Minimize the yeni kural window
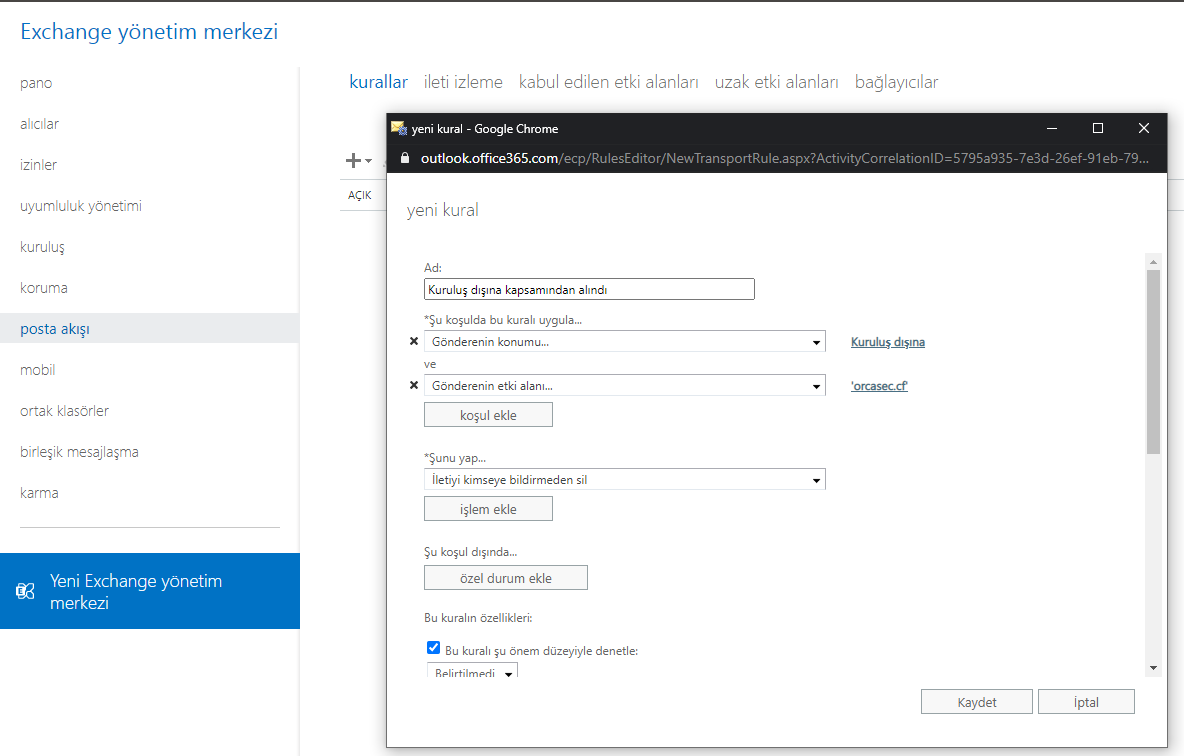Image resolution: width=1184 pixels, height=756 pixels. pos(1051,128)
